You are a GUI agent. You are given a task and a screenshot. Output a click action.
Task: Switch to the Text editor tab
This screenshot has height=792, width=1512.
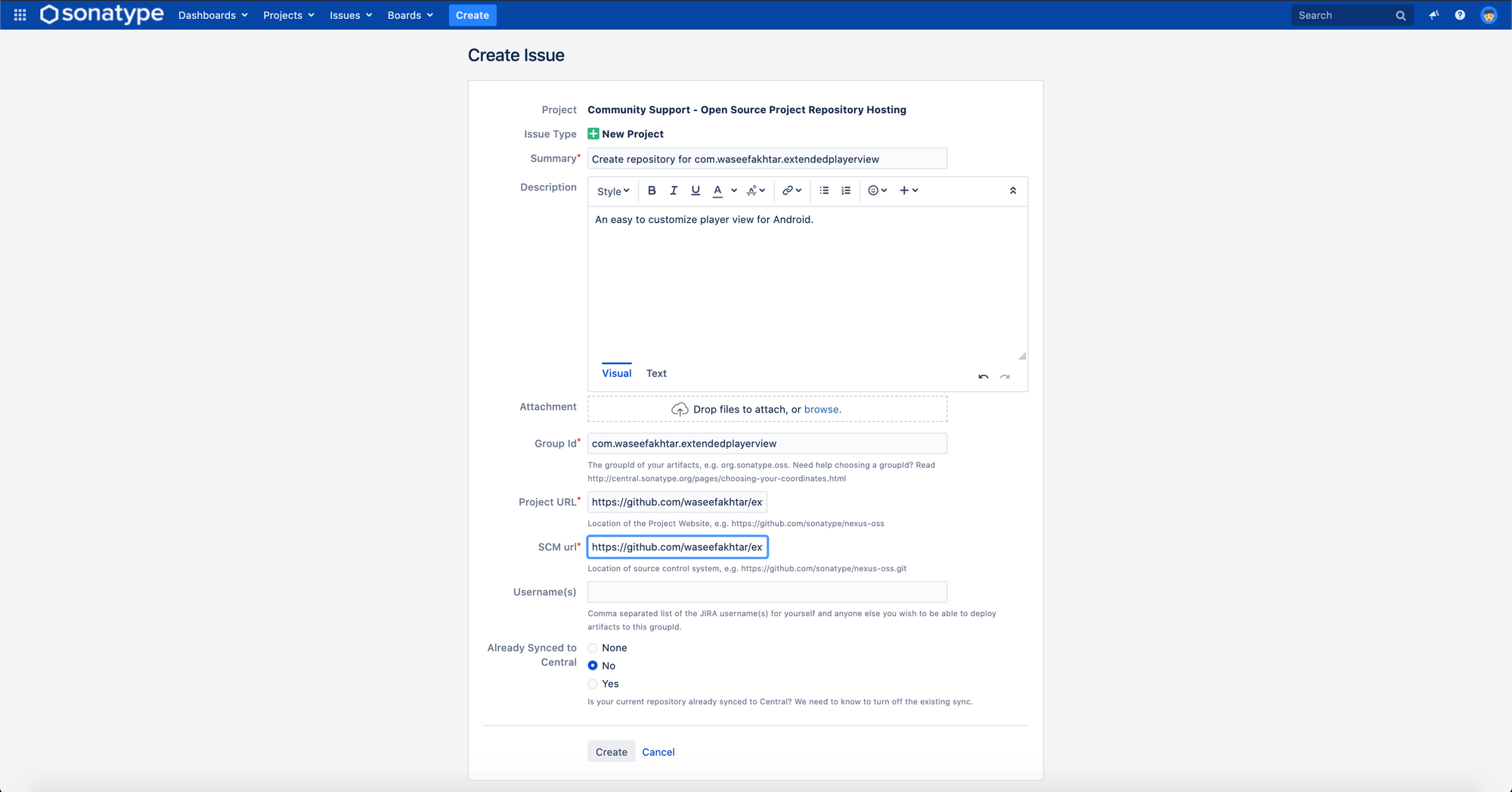656,373
